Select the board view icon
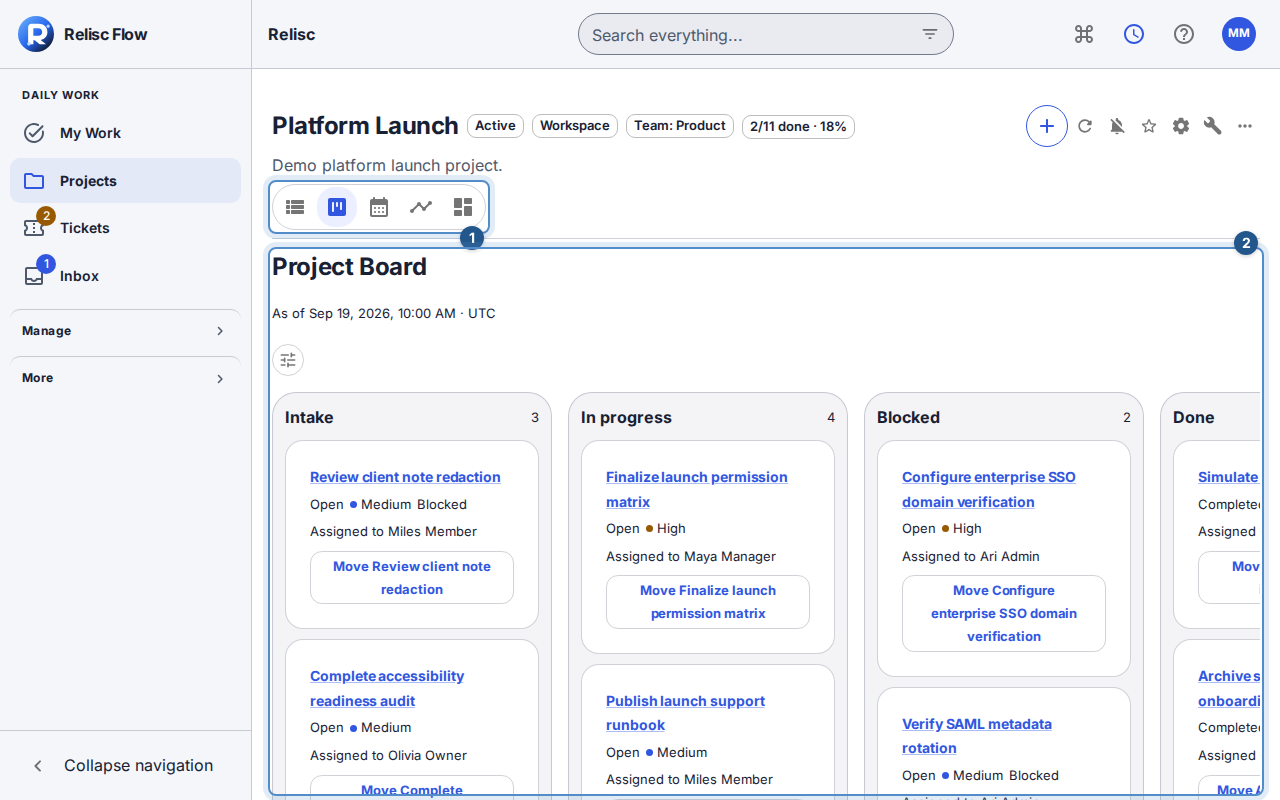 tap(337, 207)
